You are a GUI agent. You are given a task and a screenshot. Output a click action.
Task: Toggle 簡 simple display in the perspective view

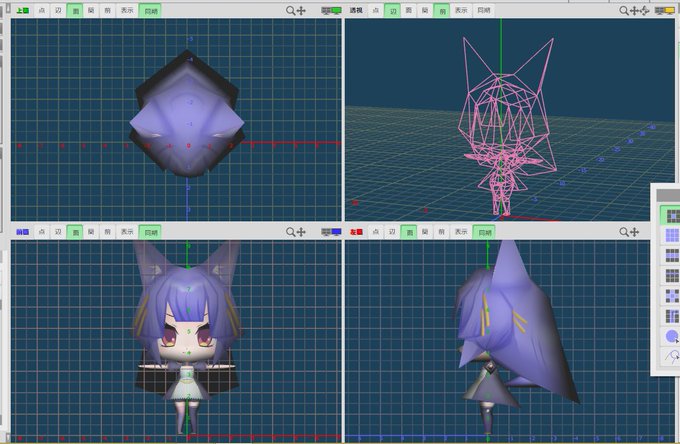click(x=425, y=10)
